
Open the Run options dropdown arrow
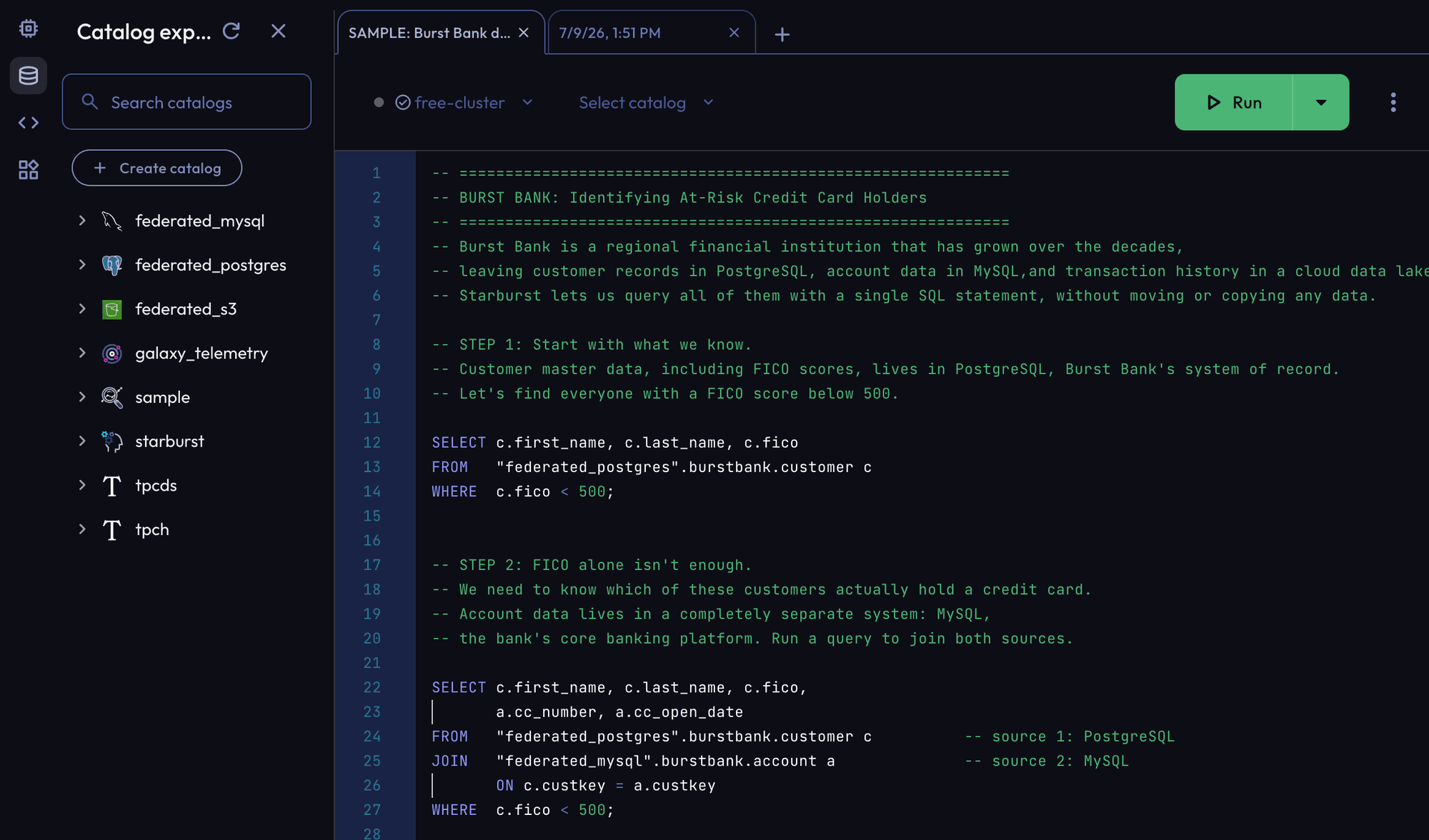1321,102
